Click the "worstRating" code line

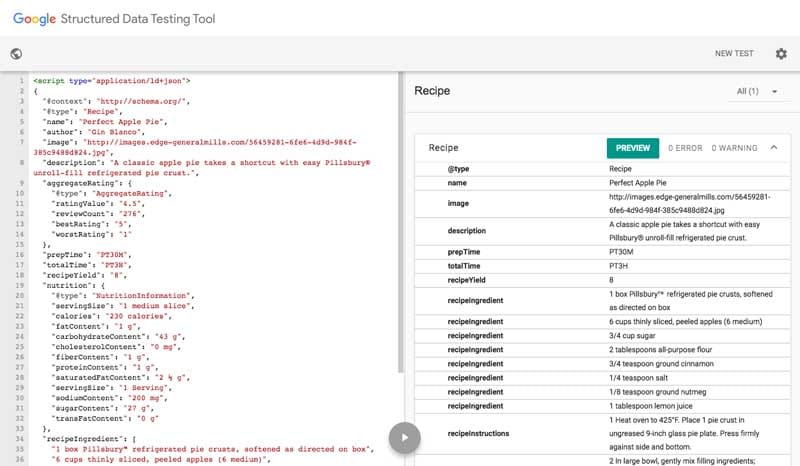click(x=91, y=234)
